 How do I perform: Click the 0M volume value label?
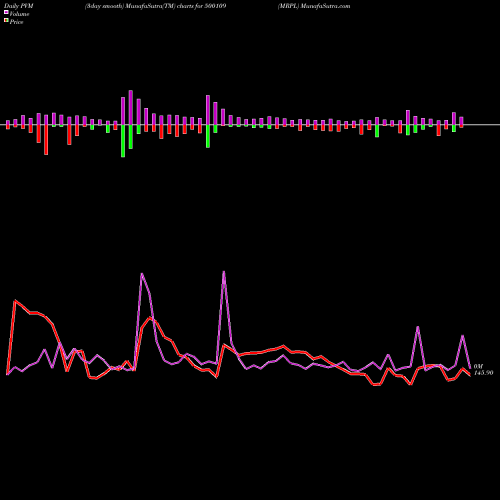(x=478, y=366)
